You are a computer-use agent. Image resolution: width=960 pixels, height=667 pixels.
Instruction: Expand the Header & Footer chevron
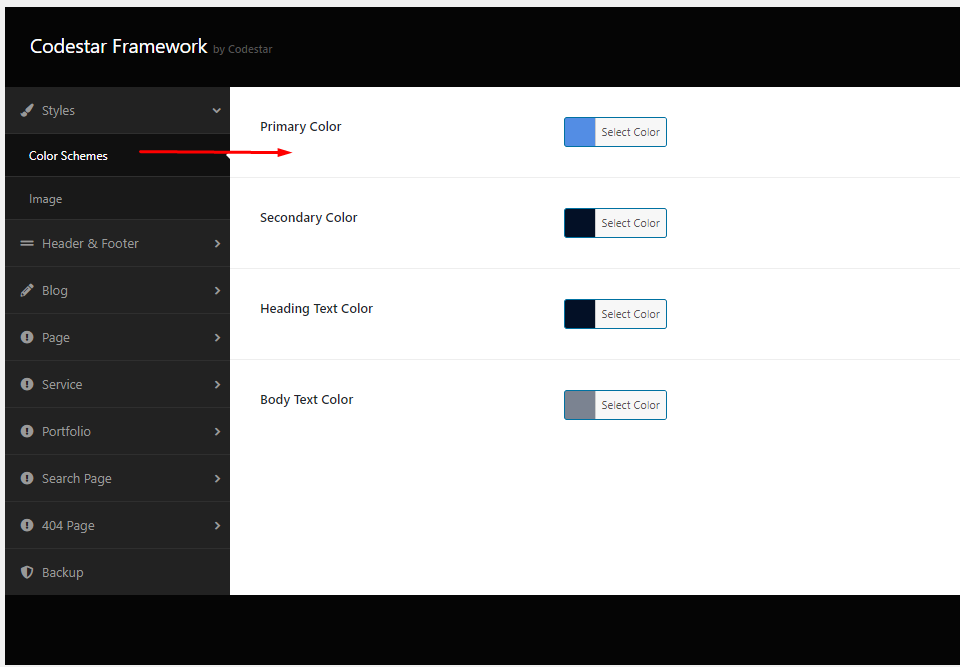217,244
